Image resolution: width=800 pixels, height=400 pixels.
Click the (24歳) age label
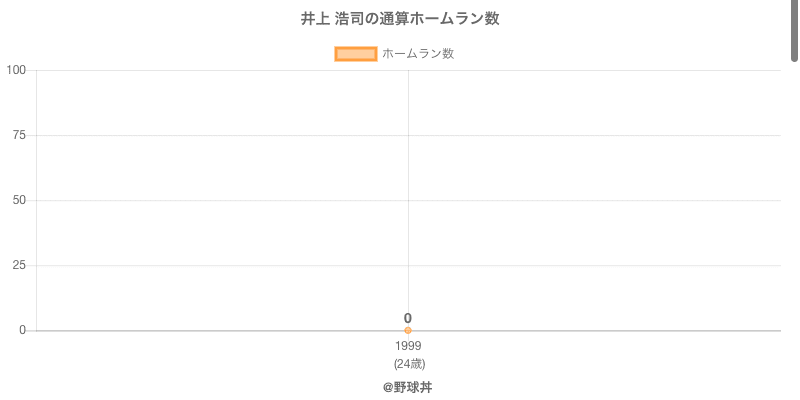click(408, 363)
